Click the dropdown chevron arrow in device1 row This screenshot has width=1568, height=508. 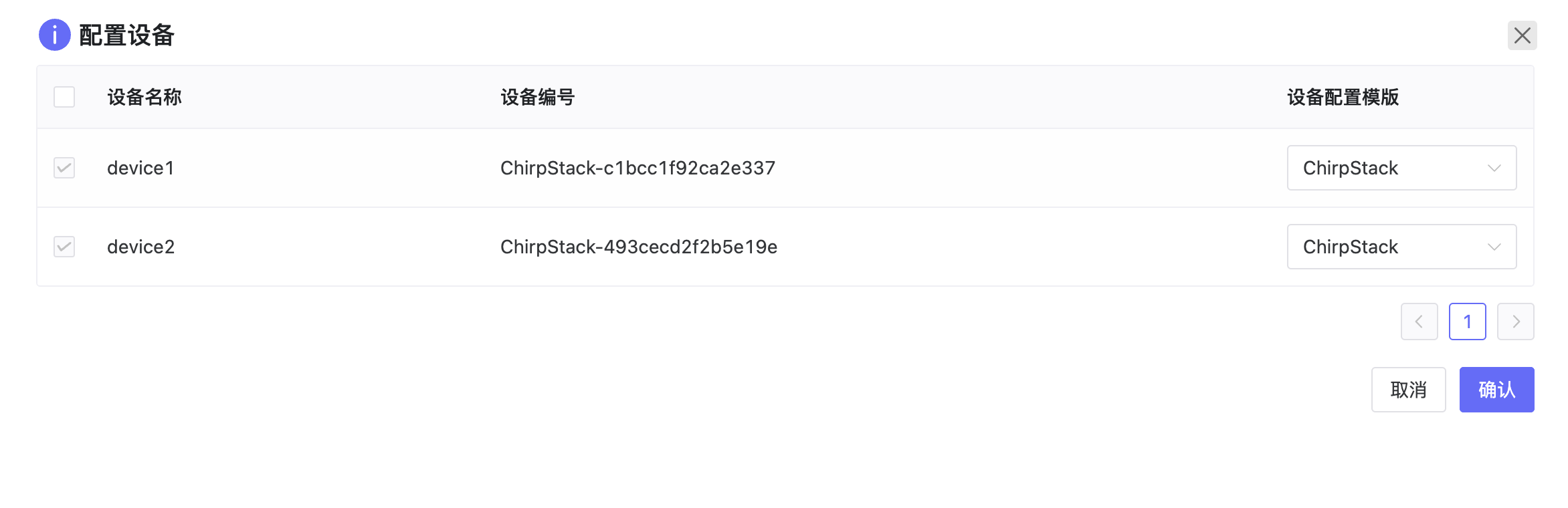click(x=1494, y=168)
